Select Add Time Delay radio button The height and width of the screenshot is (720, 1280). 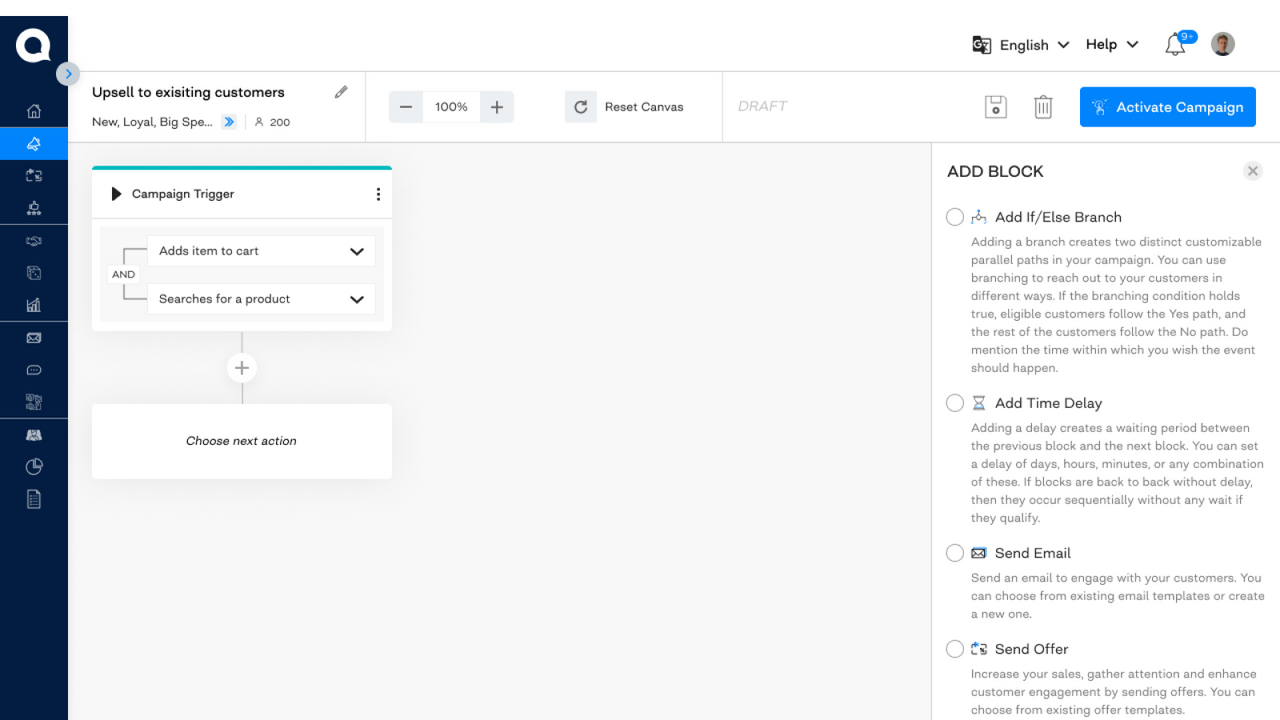(955, 403)
